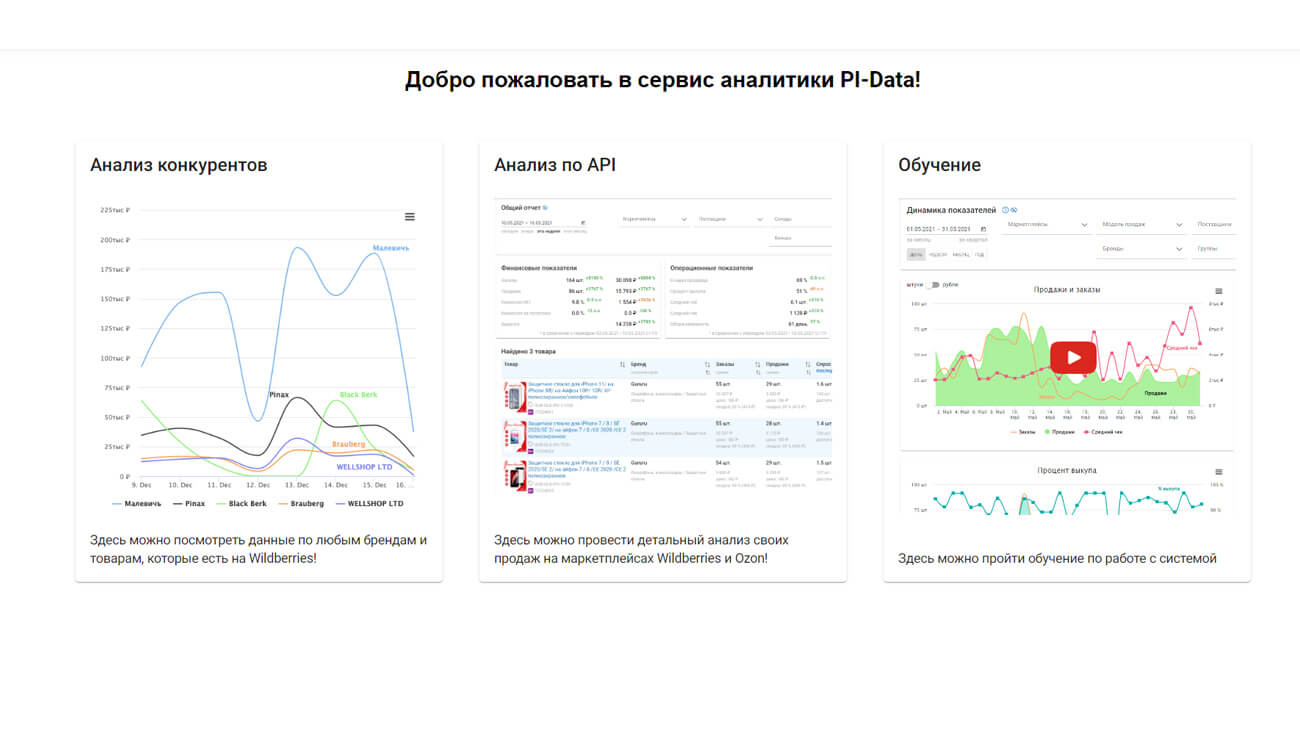This screenshot has width=1300, height=731.
Task: Click first product's thumbnail image in table
Action: tap(515, 397)
